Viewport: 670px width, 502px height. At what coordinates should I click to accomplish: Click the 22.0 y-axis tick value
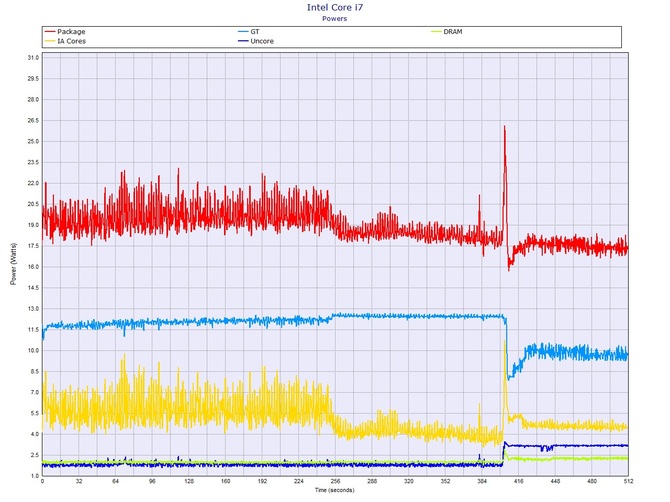33,183
